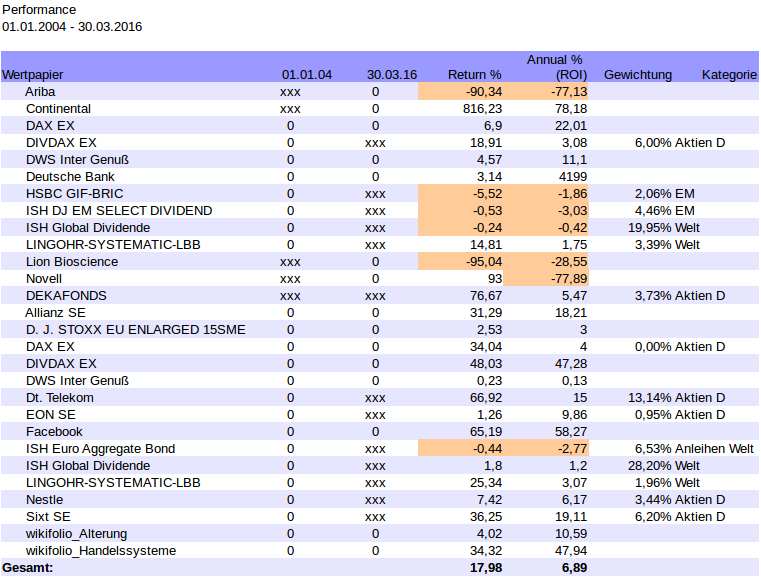Select the total return value 17,98
Viewport: 761px width, 578px height.
point(486,568)
